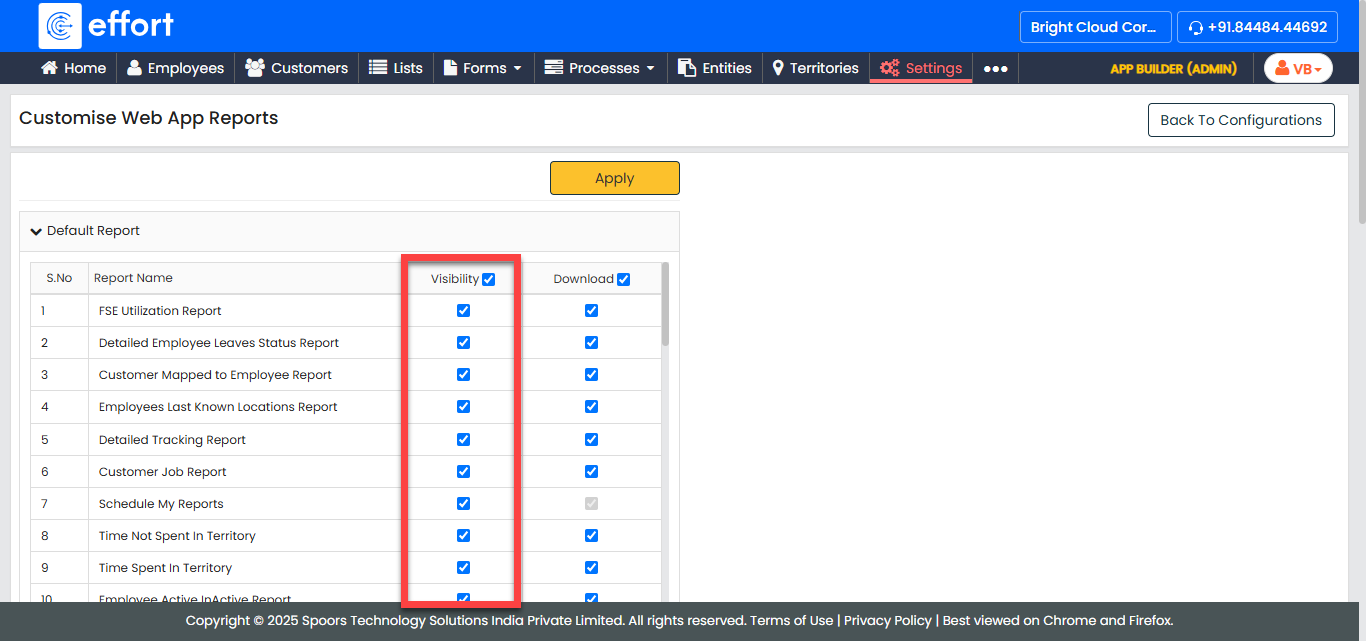Open the Processes dropdown menu
The width and height of the screenshot is (1366, 641).
(599, 68)
